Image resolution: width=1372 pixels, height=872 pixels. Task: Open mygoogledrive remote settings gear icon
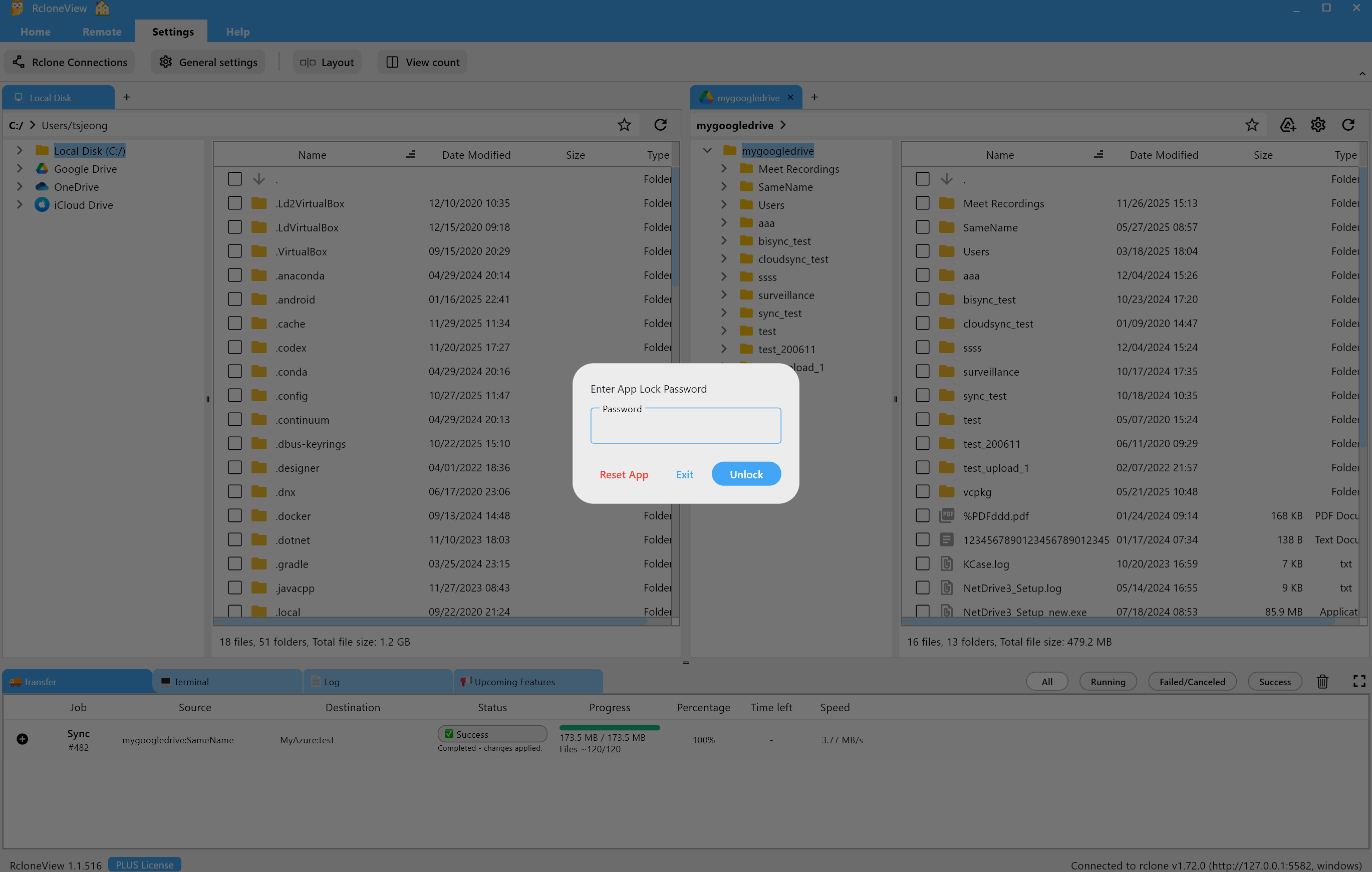[1318, 125]
